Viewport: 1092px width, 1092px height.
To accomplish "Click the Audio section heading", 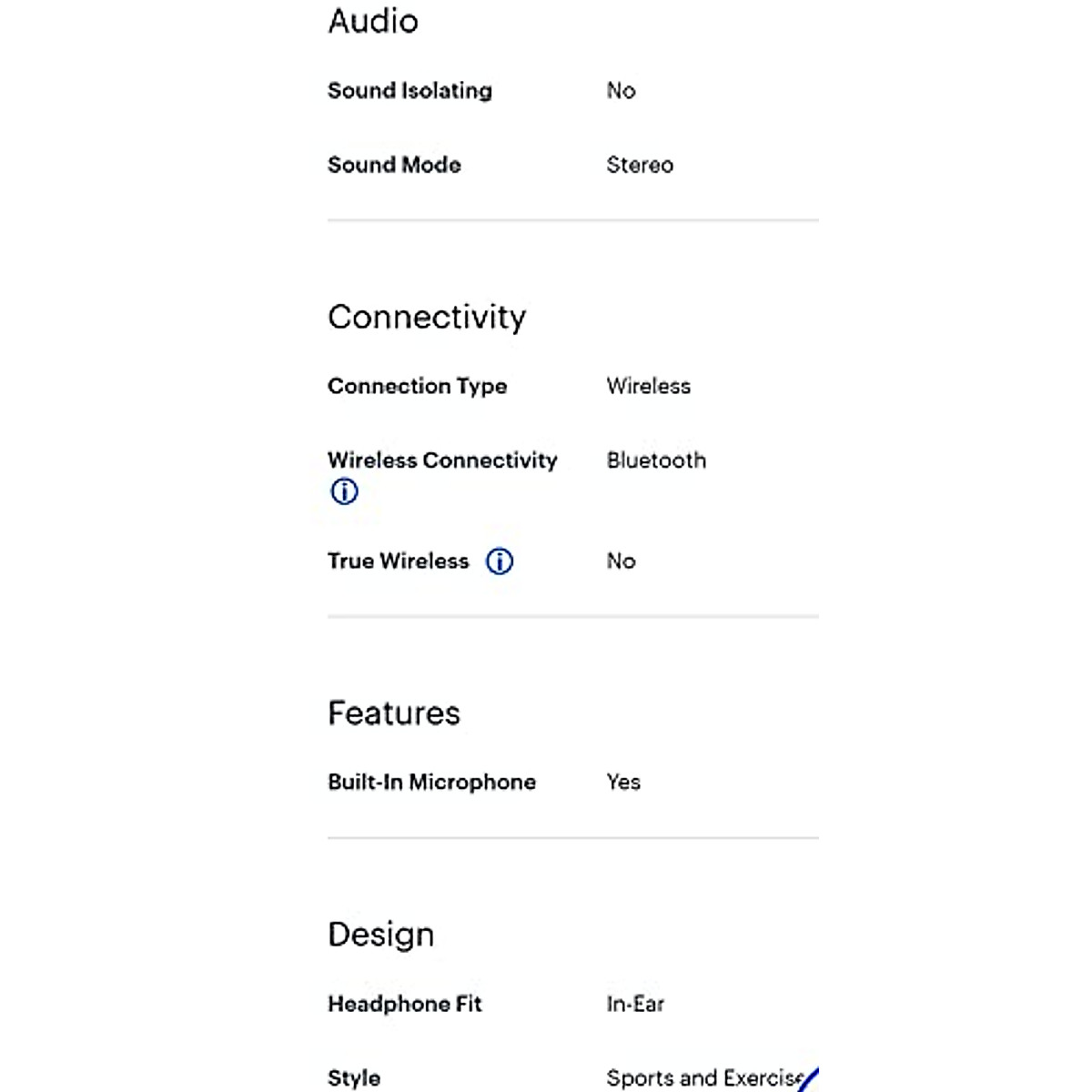I will tap(373, 21).
